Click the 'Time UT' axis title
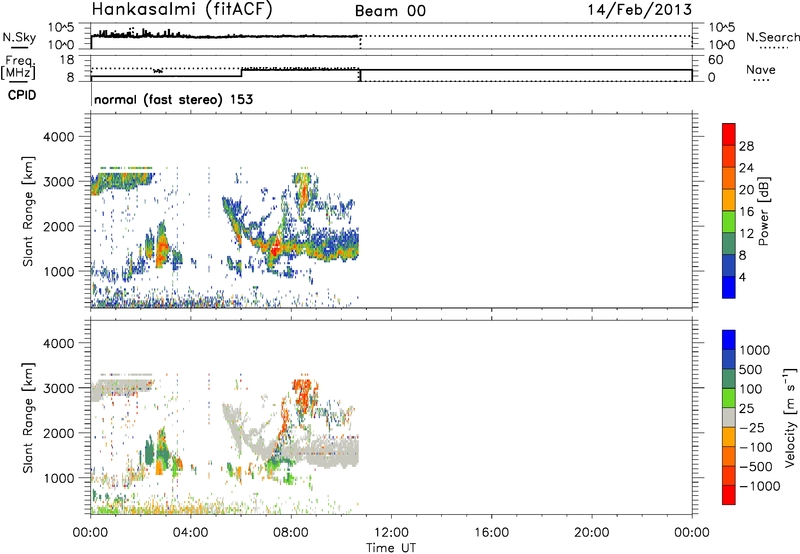Viewport: 800px width, 554px height. tap(391, 548)
